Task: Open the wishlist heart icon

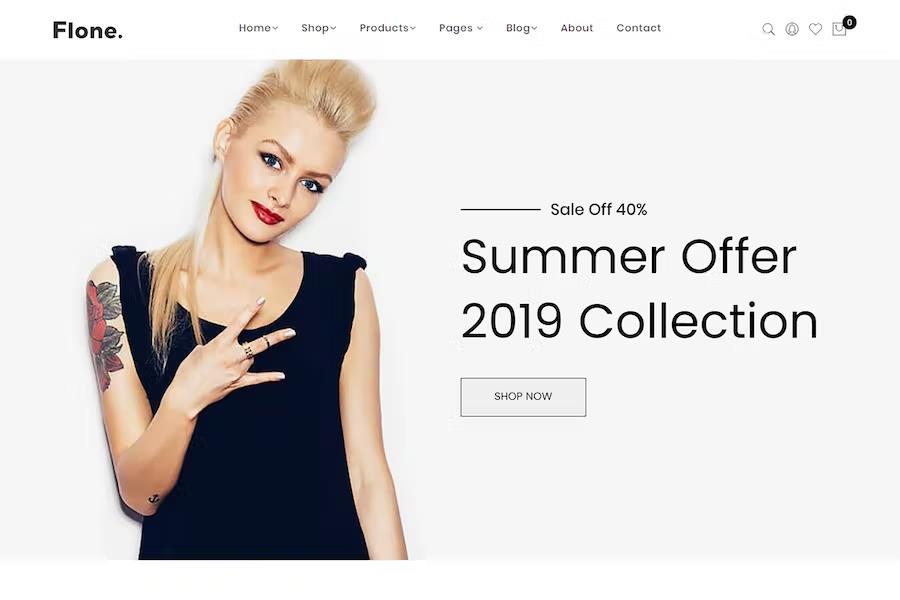Action: tap(815, 29)
